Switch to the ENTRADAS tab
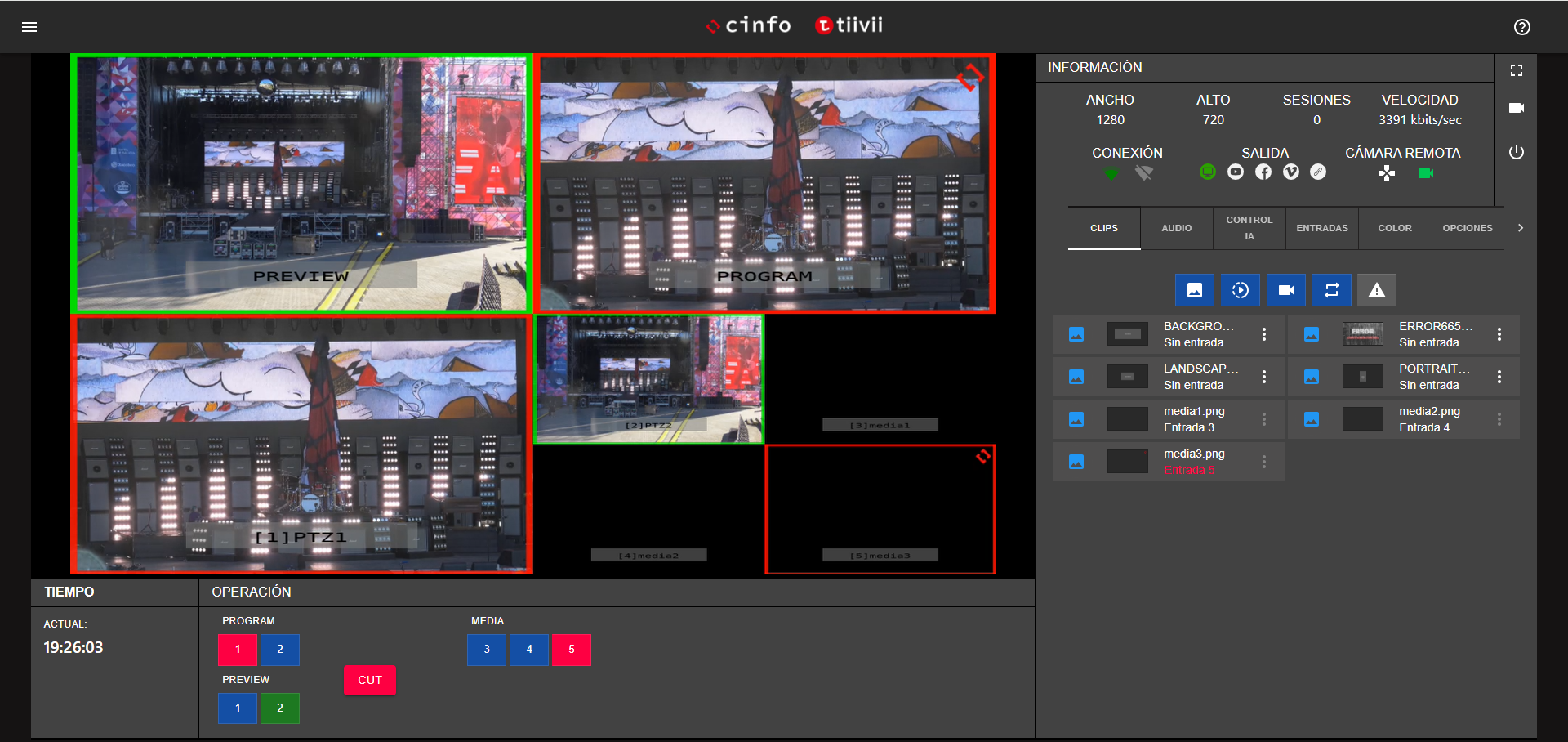1568x742 pixels. coord(1321,228)
